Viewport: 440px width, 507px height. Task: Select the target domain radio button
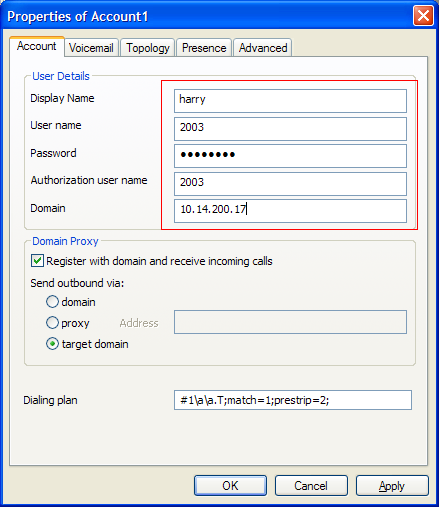pyautogui.click(x=52, y=344)
